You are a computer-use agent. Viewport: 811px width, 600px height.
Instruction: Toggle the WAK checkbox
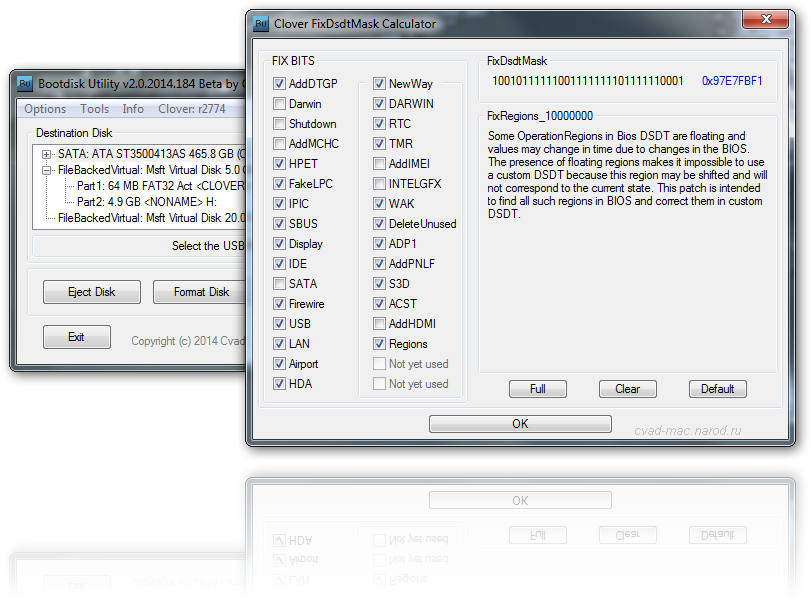[x=379, y=203]
